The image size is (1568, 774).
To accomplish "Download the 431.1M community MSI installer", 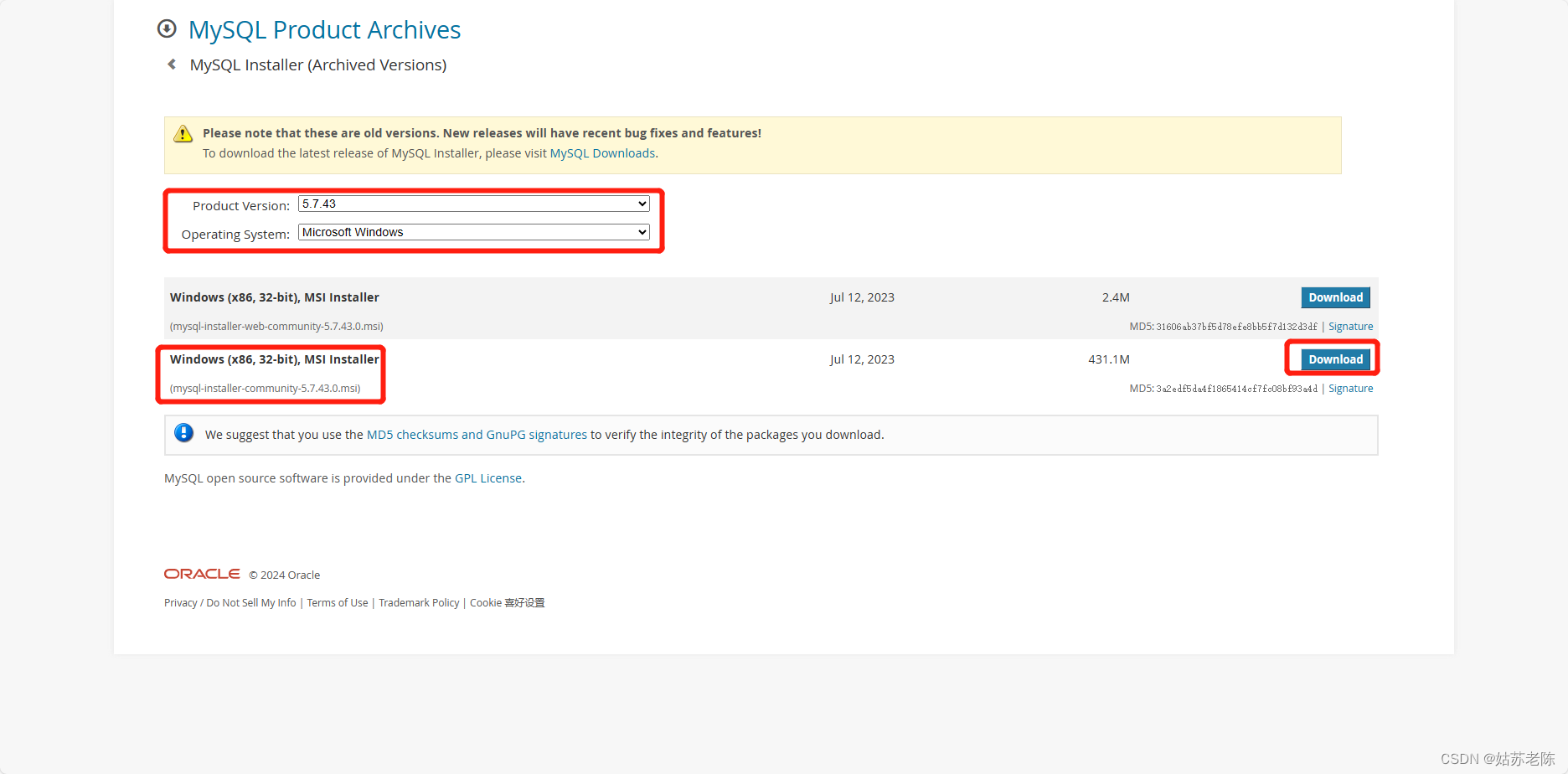I will coord(1335,359).
